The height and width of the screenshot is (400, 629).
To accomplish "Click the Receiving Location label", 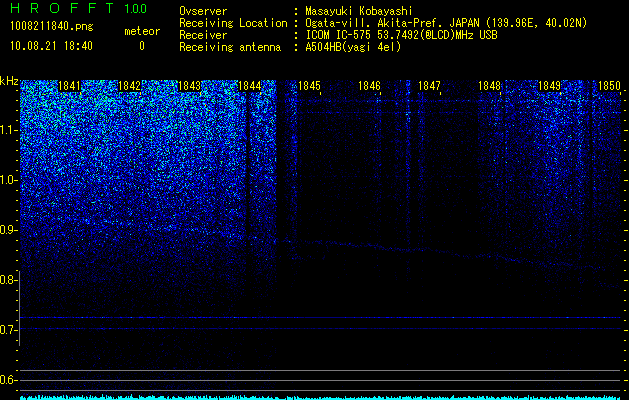I will pos(233,23).
